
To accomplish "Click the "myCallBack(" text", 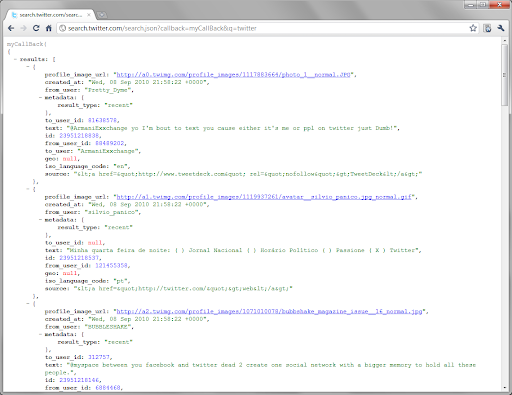I will point(27,44).
